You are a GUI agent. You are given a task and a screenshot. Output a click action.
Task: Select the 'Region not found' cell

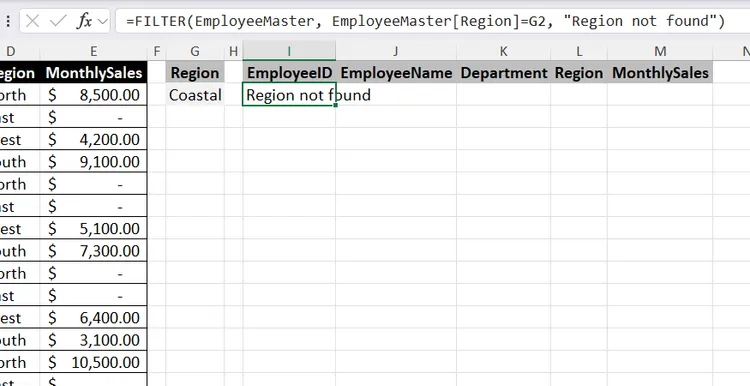[x=289, y=95]
